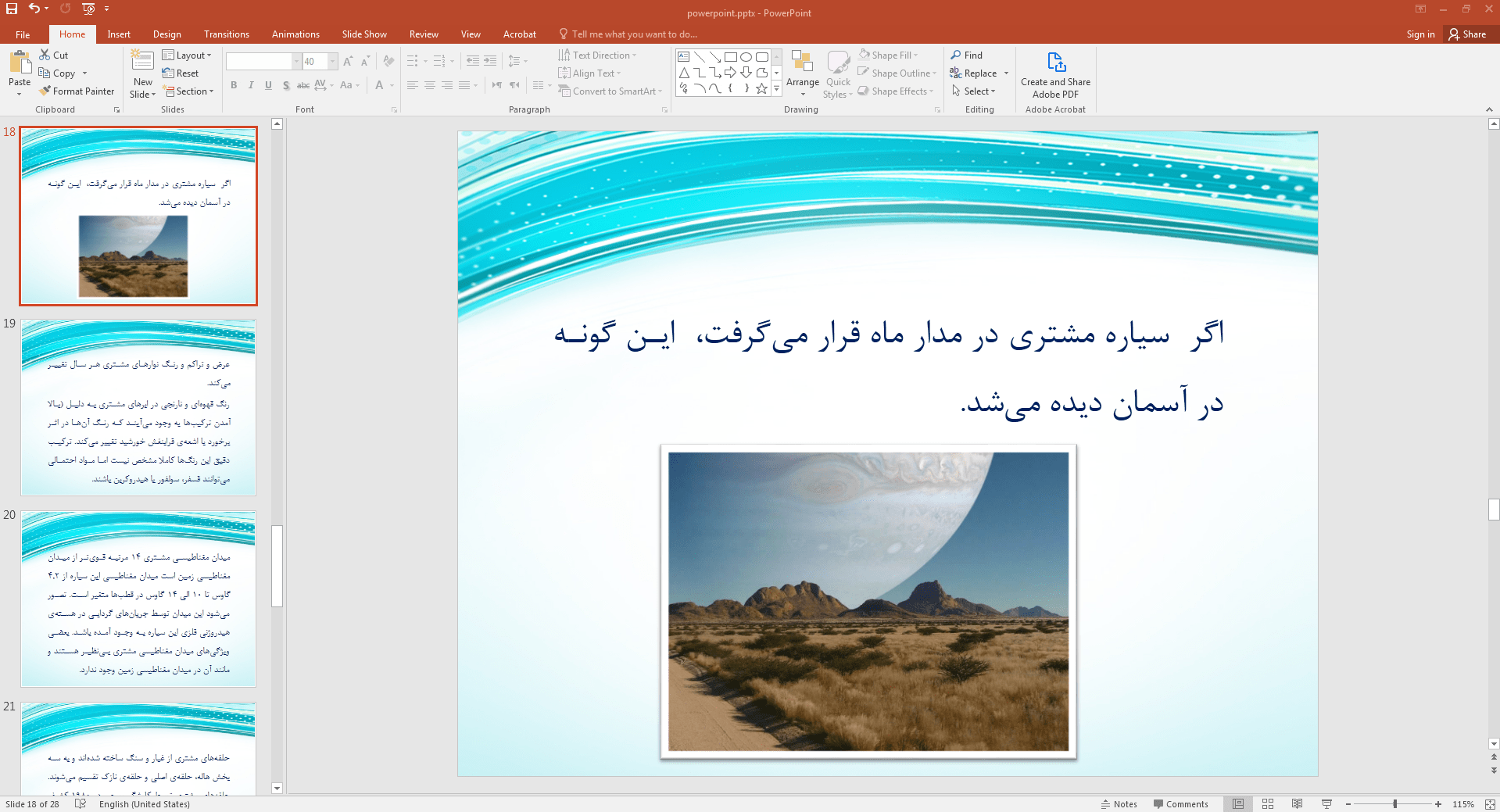Select slide 20 thumbnail
Screen dimensions: 1500x812
pos(138,599)
